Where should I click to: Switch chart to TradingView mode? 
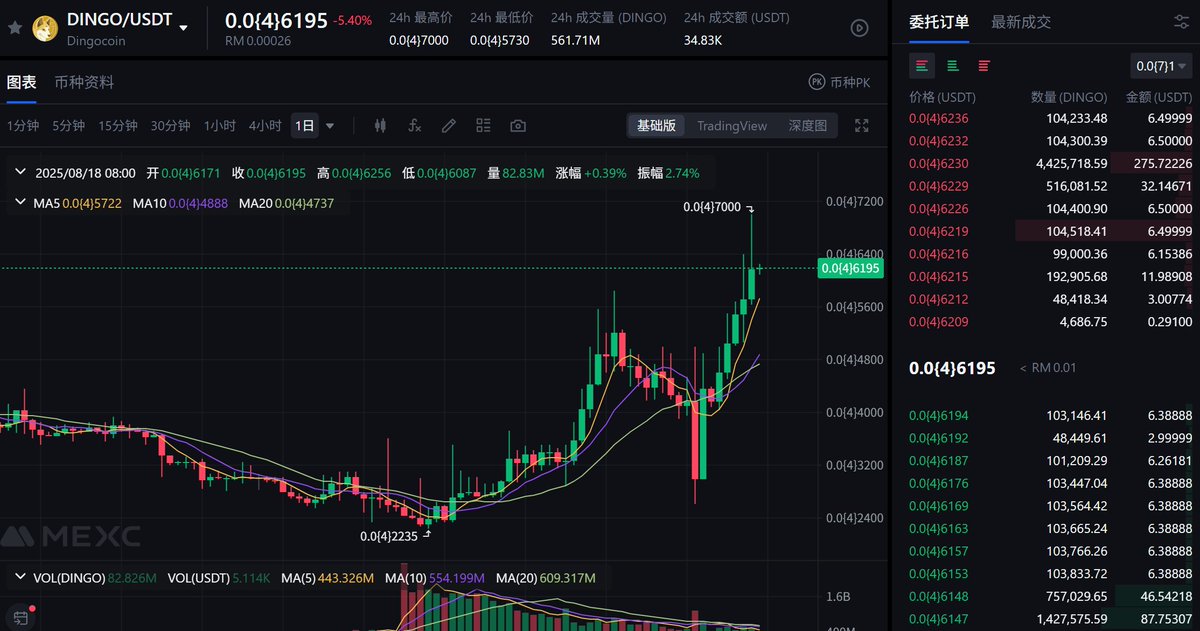[x=732, y=126]
